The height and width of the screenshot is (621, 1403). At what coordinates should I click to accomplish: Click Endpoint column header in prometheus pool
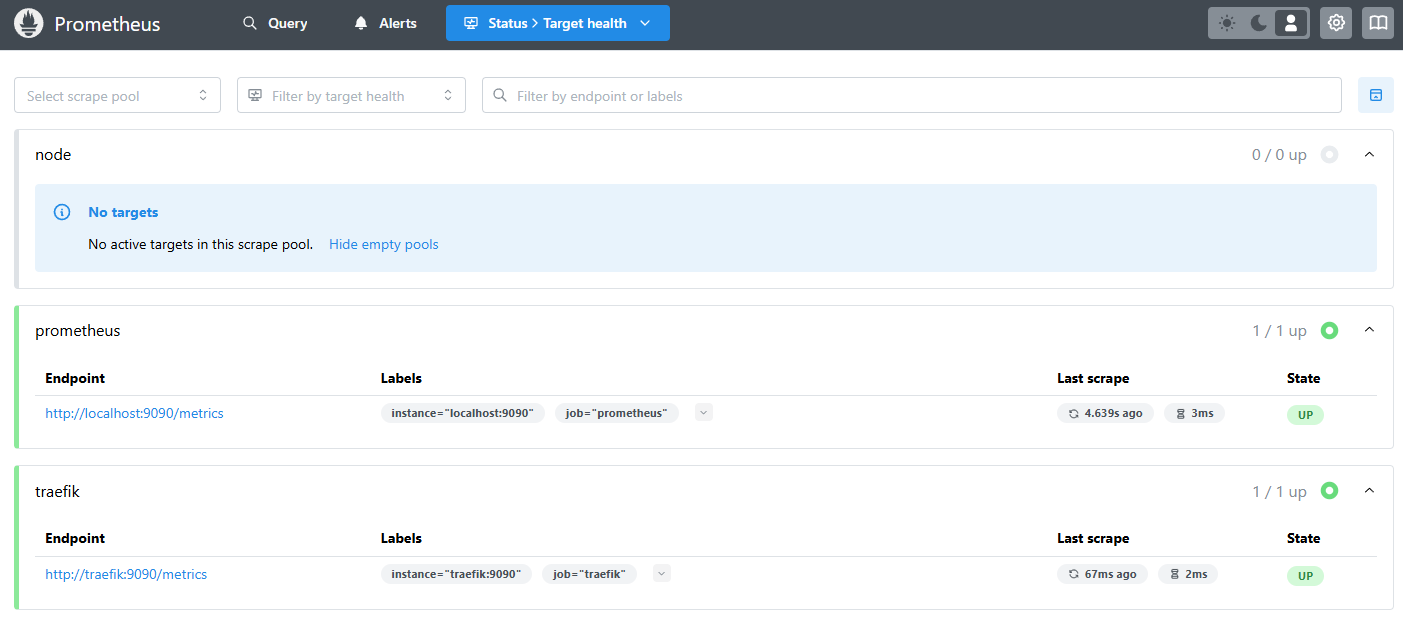tap(75, 378)
